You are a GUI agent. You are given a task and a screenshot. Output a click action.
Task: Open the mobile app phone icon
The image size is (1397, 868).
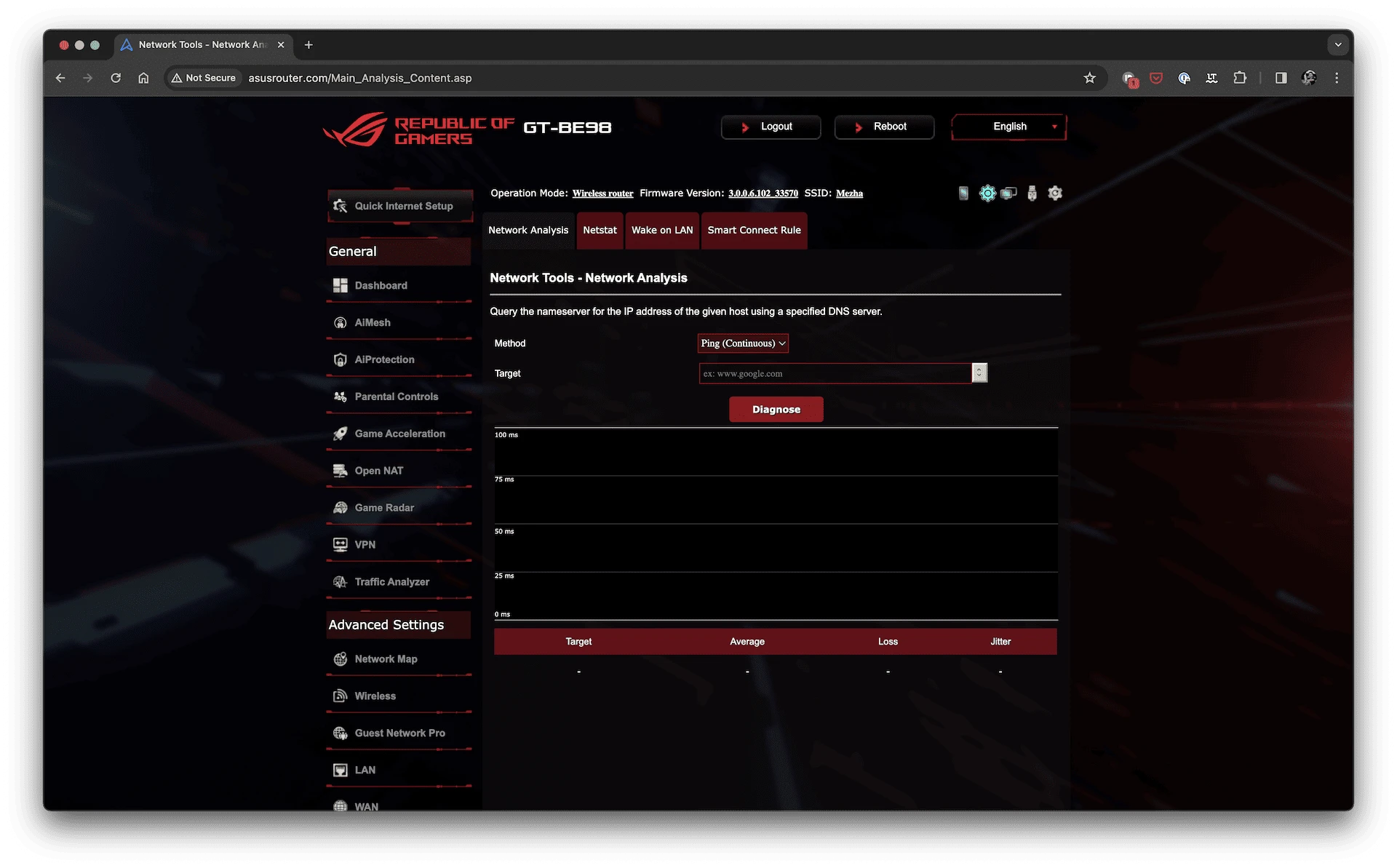point(963,193)
